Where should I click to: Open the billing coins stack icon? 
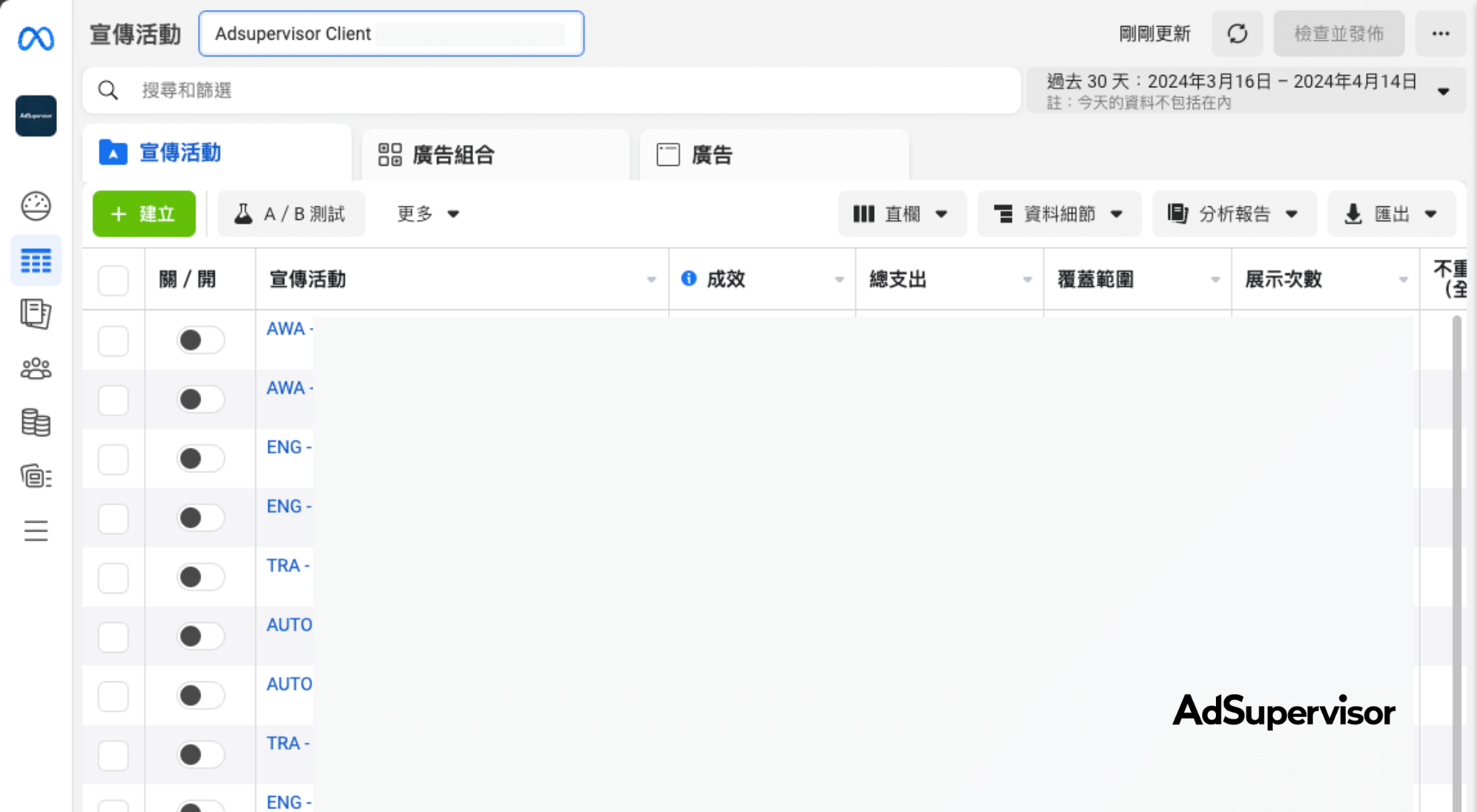tap(36, 423)
